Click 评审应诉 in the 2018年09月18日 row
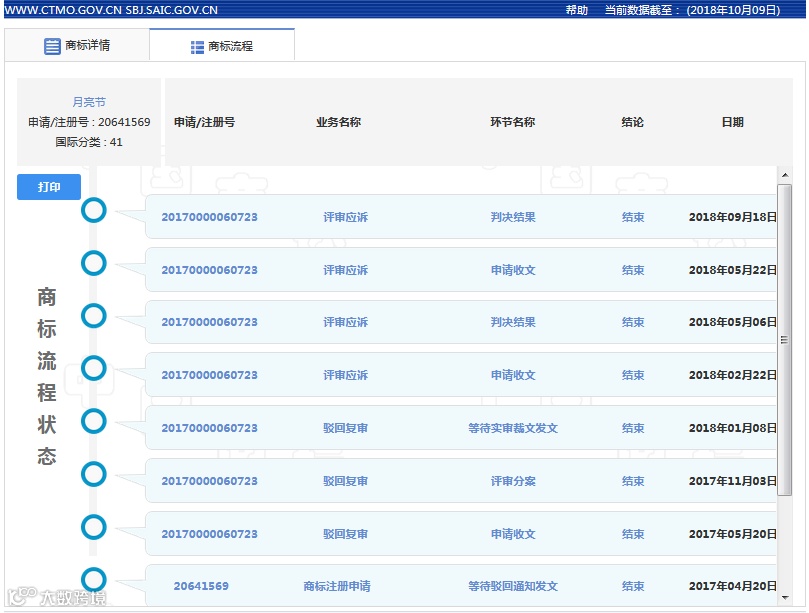Viewport: 809px width, 613px height. point(346,217)
